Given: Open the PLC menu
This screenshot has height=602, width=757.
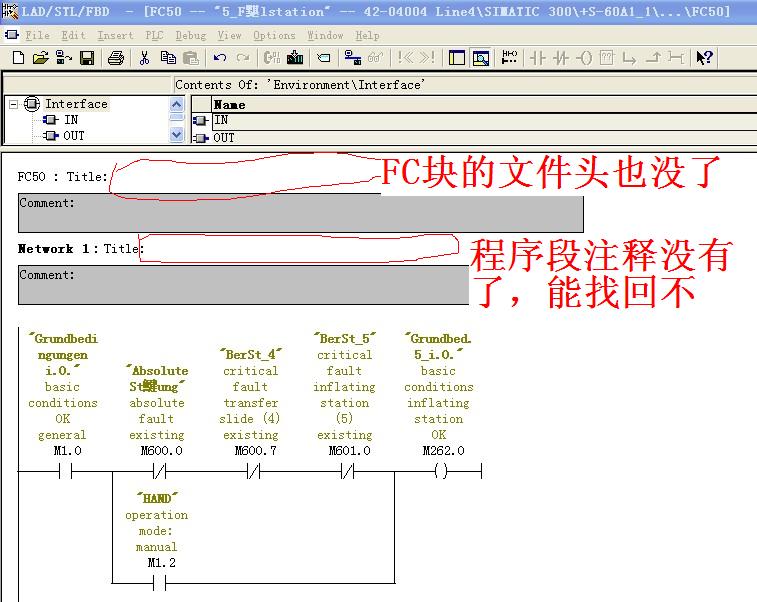Looking at the screenshot, I should [154, 36].
